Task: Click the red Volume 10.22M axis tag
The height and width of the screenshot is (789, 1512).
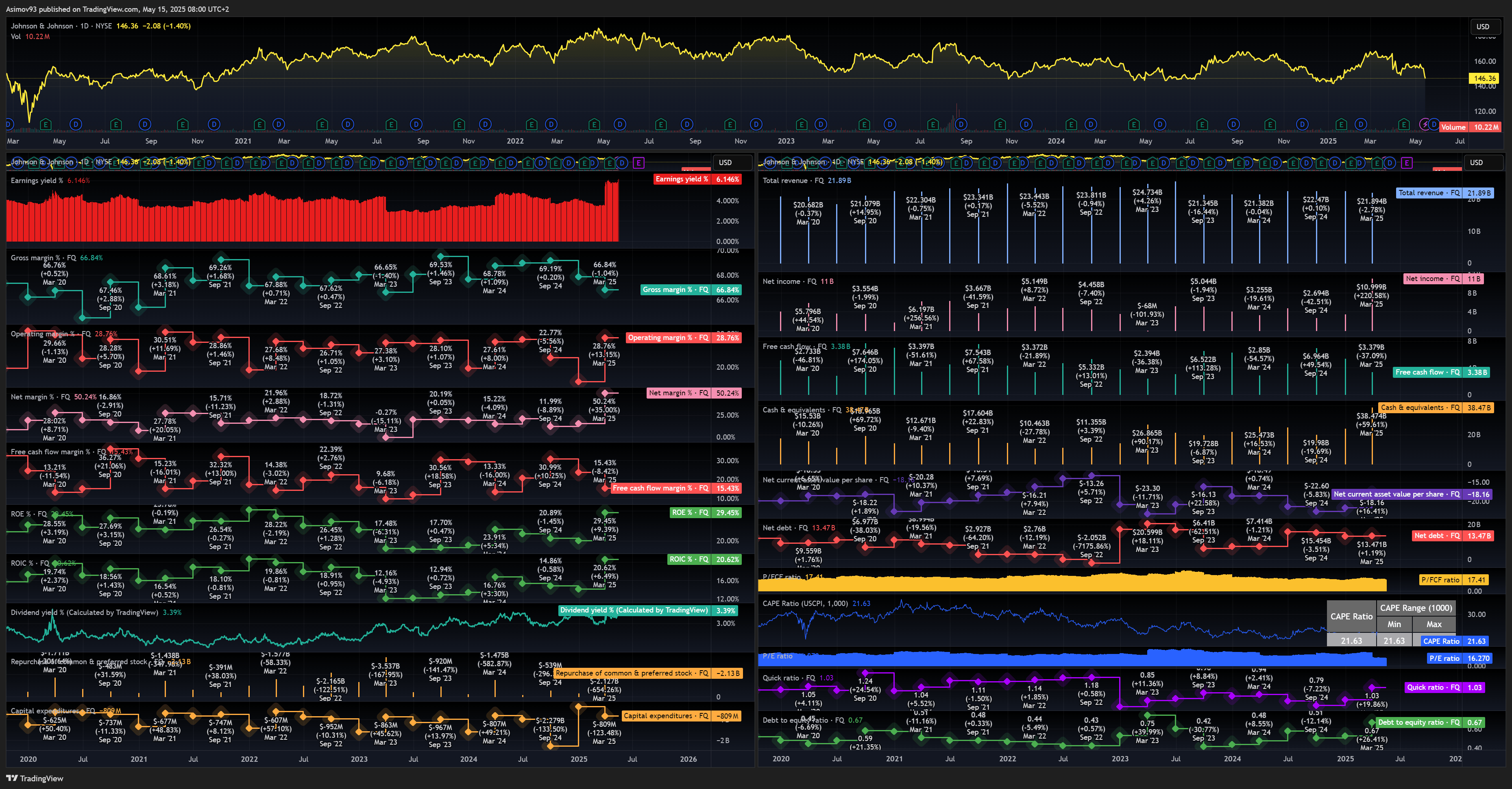Action: [1470, 127]
